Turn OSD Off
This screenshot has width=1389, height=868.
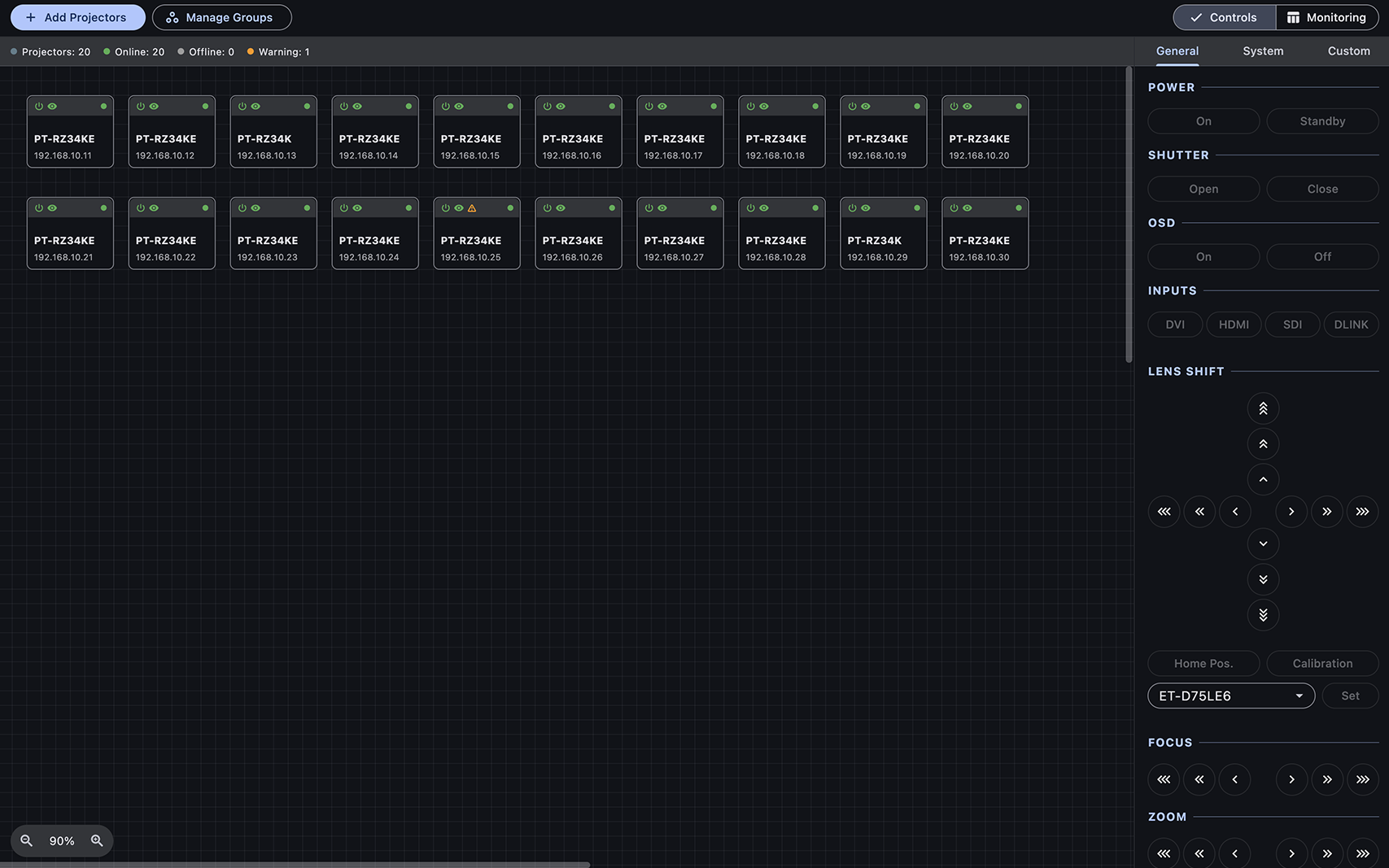tap(1322, 256)
